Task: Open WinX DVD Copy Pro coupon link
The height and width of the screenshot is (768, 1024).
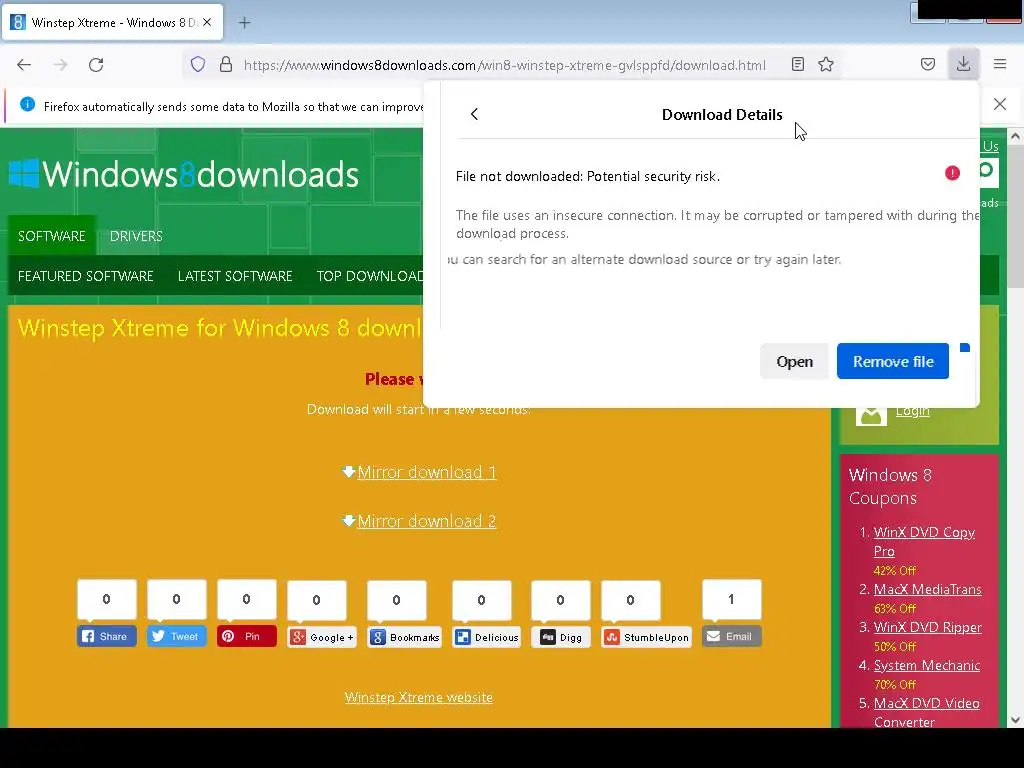Action: pos(924,541)
